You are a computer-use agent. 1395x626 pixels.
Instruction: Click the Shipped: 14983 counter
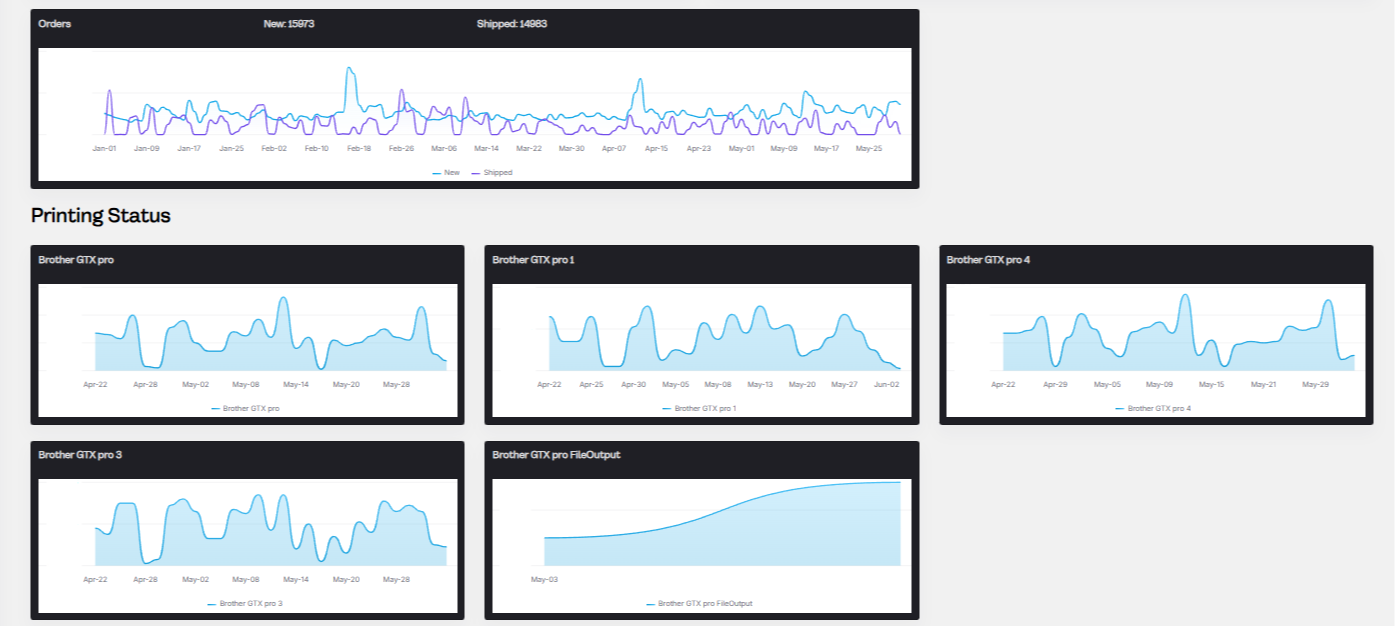point(512,24)
